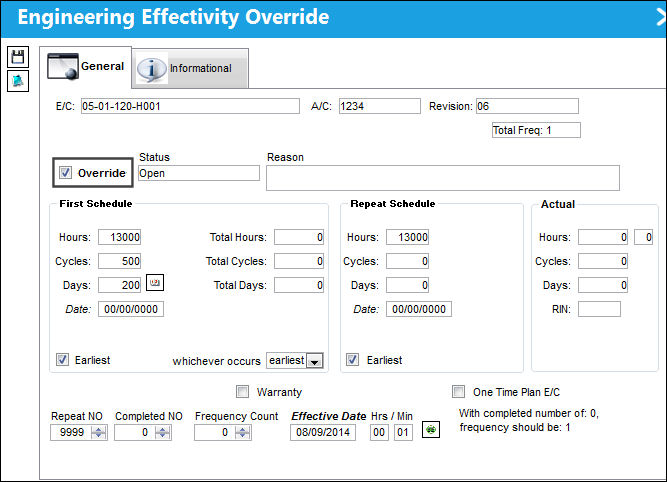667x482 pixels.
Task: Click the arrow at the title bar's right end
Action: (661, 17)
